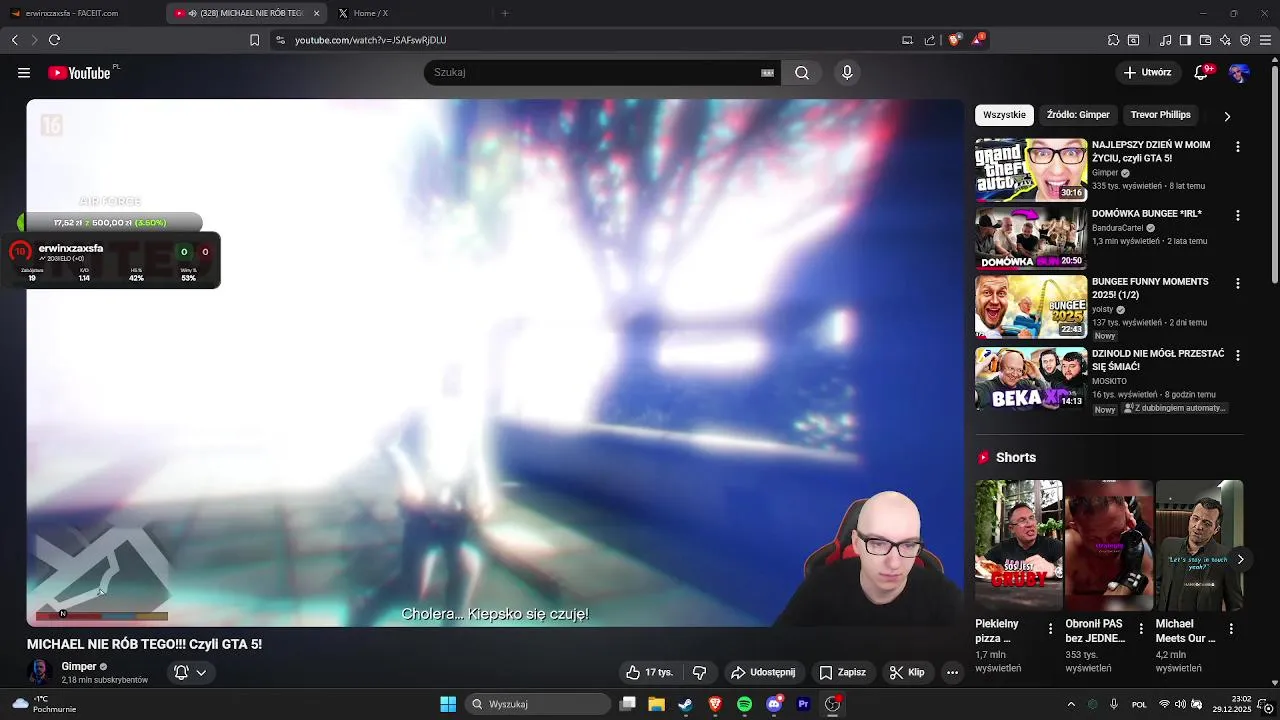This screenshot has width=1280, height=720.
Task: Show hidden system tray icons chevron
Action: click(x=1071, y=704)
